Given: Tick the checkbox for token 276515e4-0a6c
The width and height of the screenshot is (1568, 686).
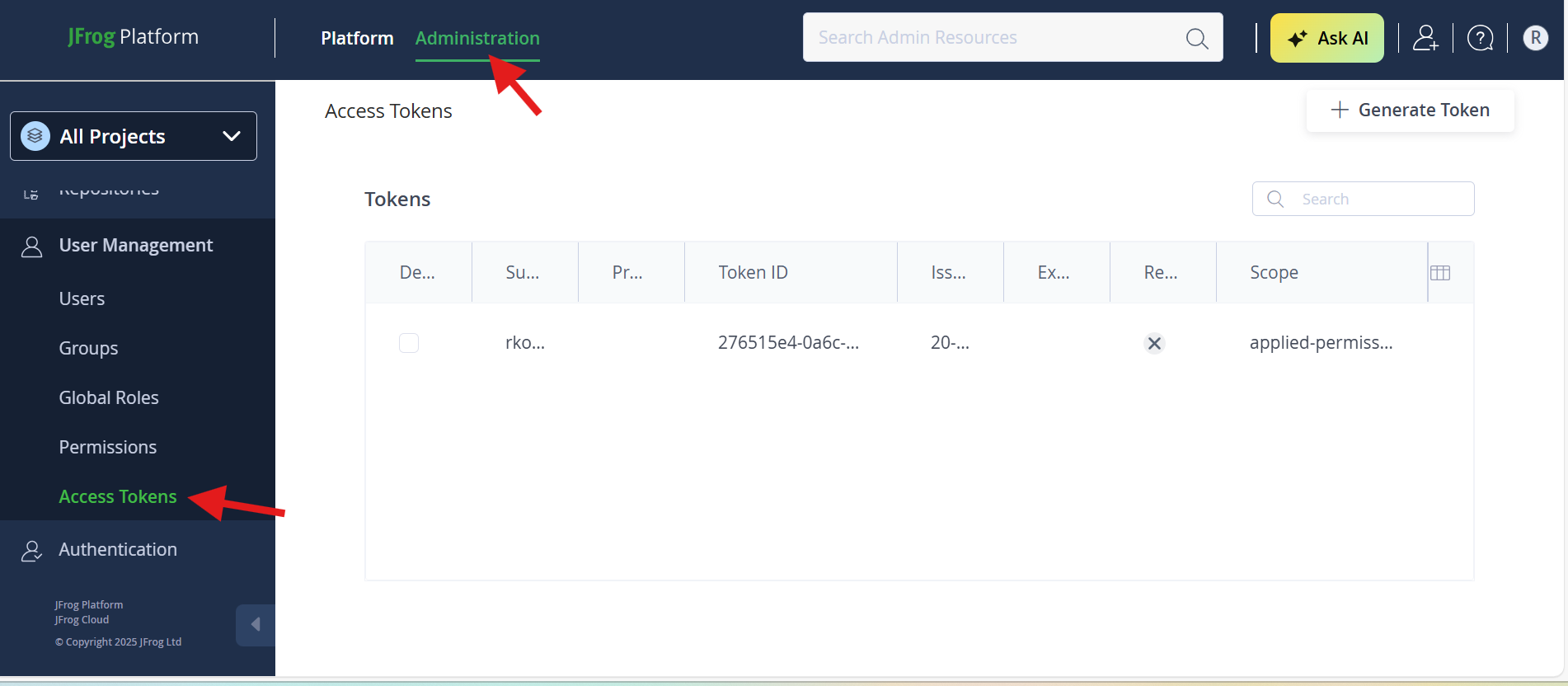Looking at the screenshot, I should pos(409,343).
